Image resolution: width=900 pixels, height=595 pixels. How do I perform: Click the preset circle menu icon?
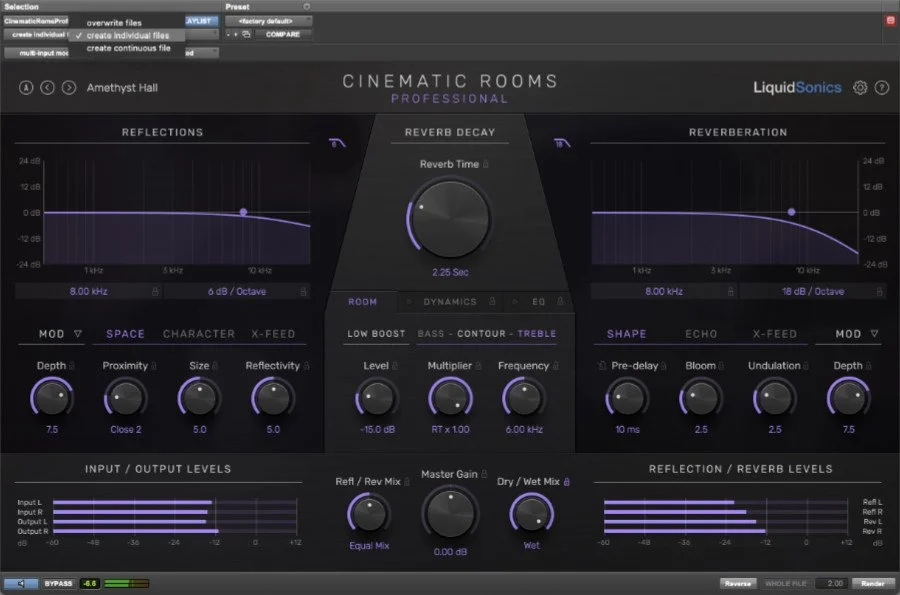[x=307, y=7]
